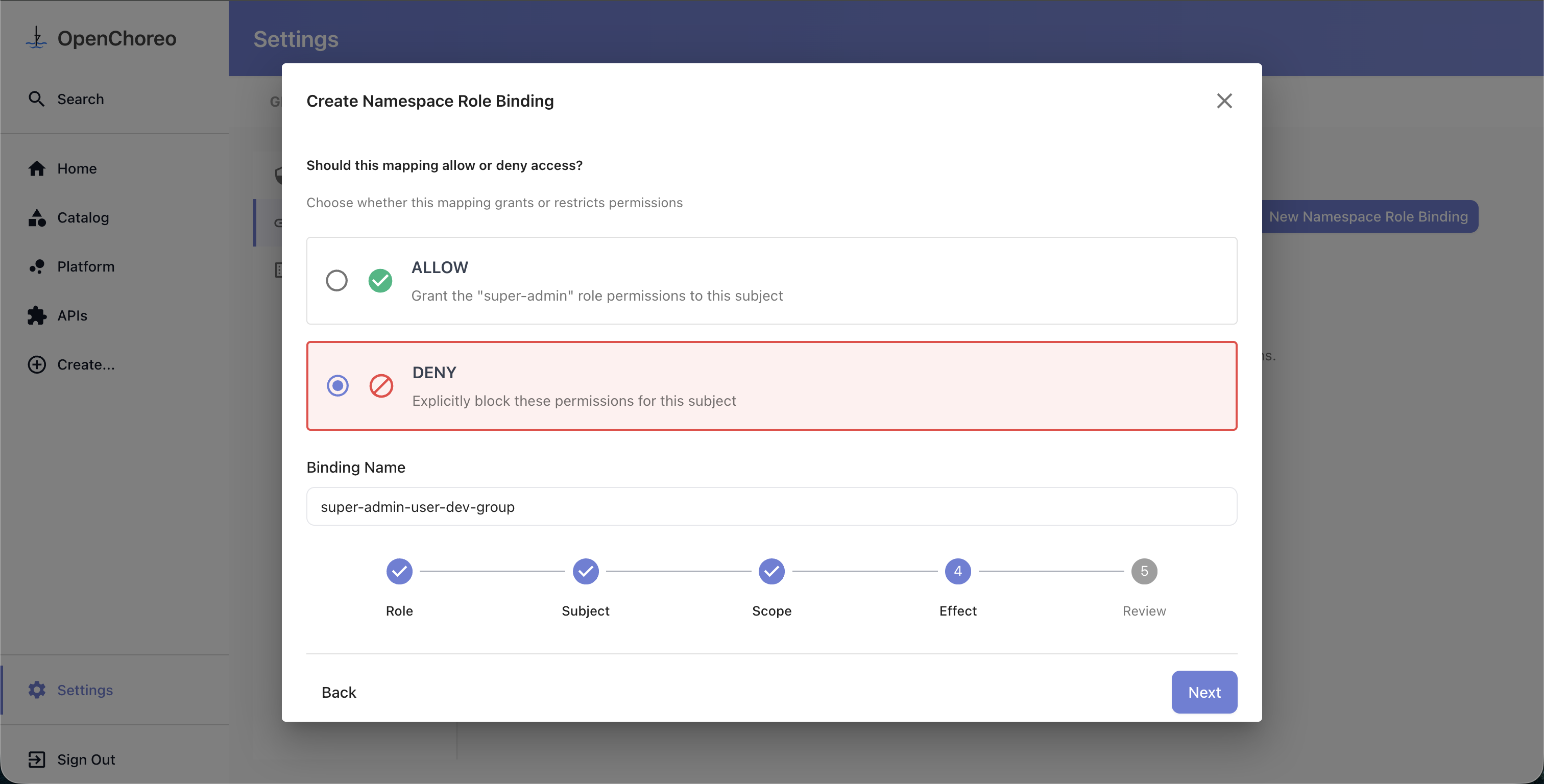The image size is (1544, 784).
Task: Click the Sign Out arrow icon
Action: click(x=37, y=759)
